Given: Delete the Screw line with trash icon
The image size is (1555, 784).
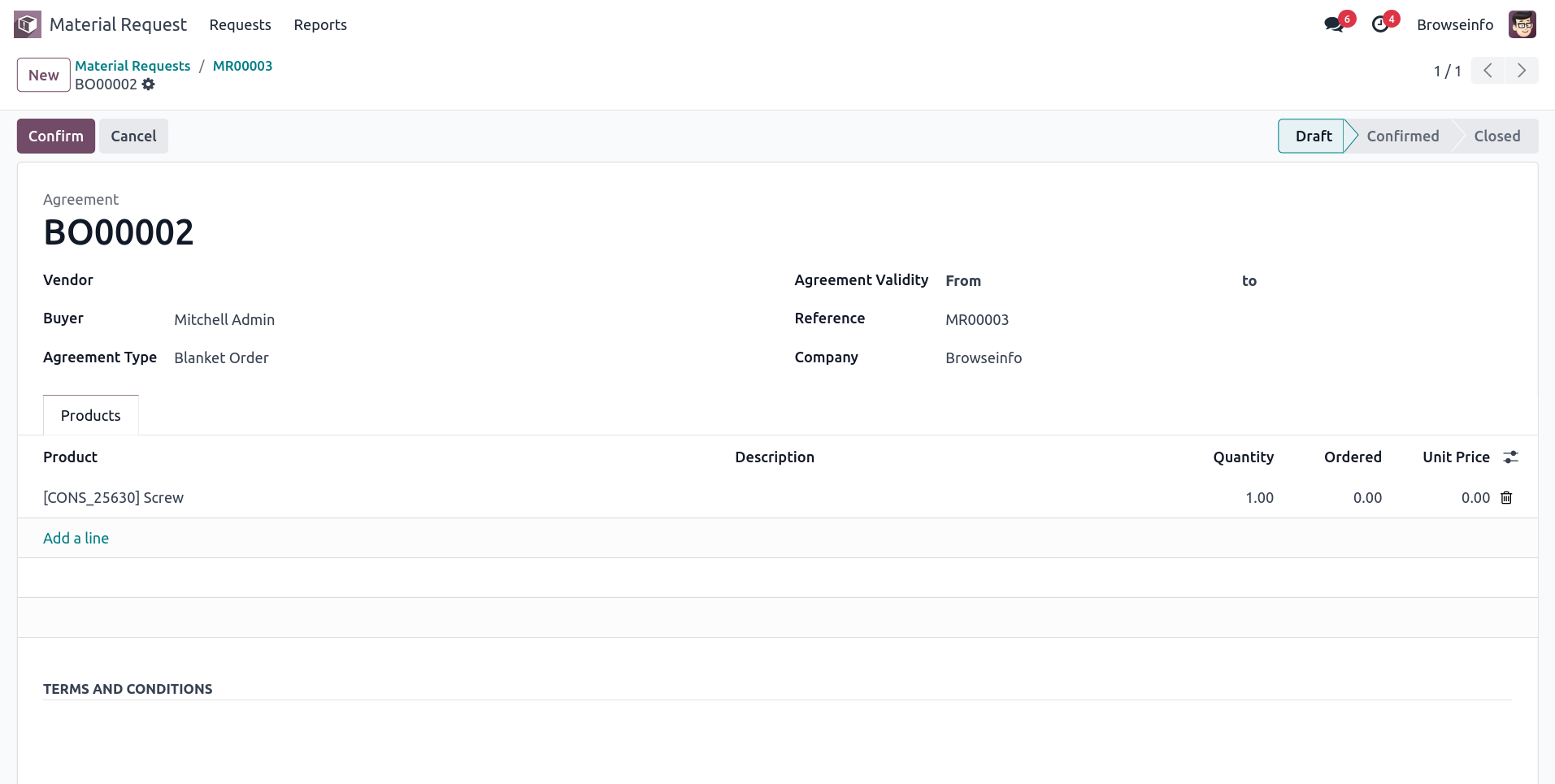Looking at the screenshot, I should pos(1506,498).
